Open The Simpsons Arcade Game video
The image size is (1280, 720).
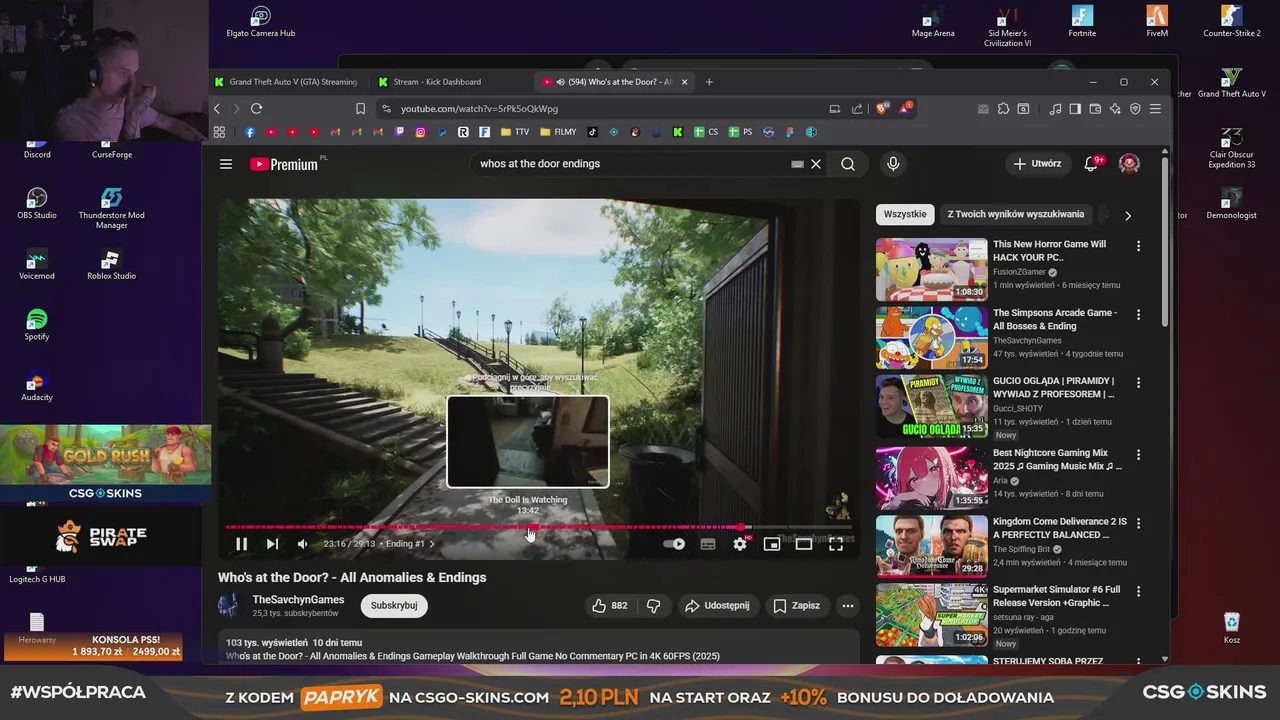click(931, 338)
